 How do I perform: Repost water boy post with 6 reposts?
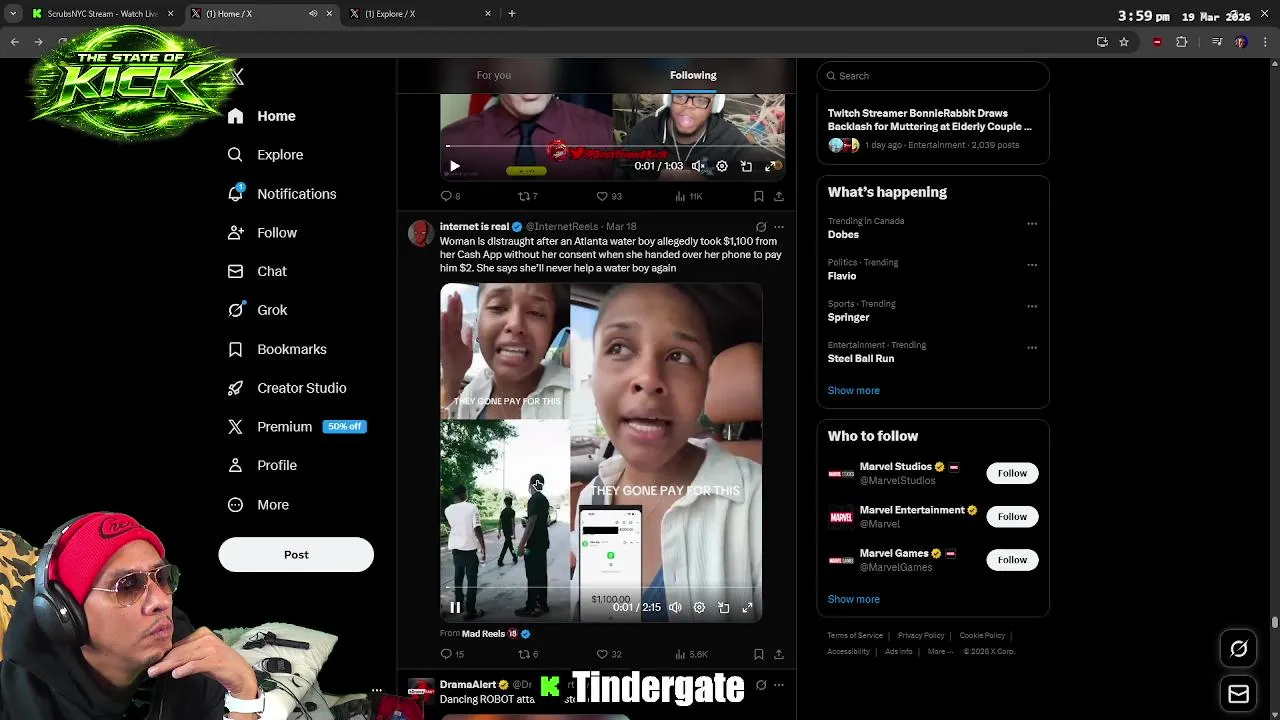[x=527, y=654]
